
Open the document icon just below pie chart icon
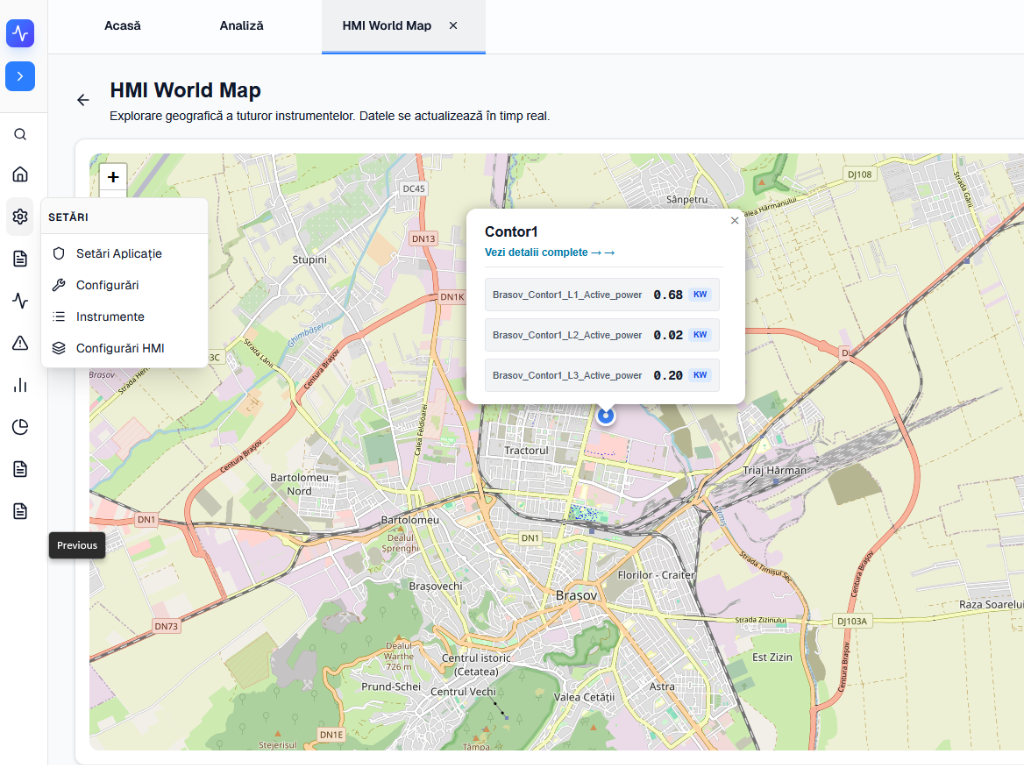(20, 469)
